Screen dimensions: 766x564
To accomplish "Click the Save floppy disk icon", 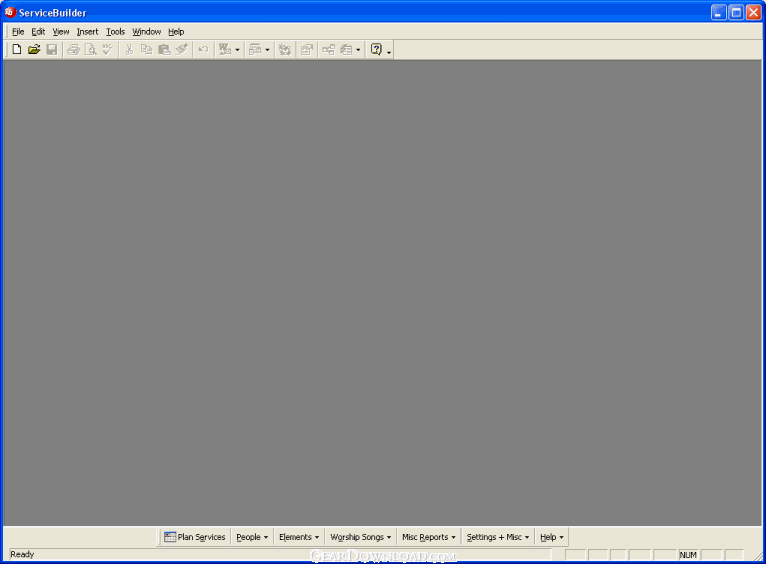I will point(52,49).
